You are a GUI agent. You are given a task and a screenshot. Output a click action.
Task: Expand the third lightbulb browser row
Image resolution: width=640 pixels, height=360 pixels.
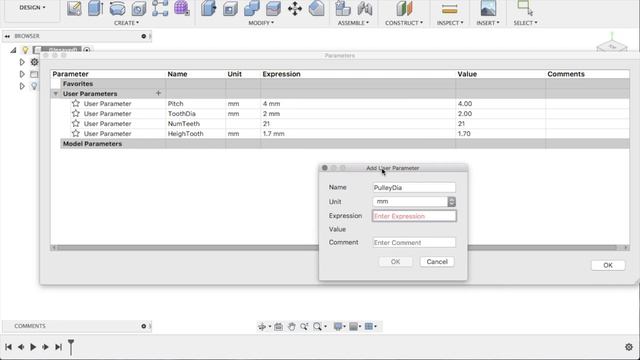pyautogui.click(x=22, y=86)
